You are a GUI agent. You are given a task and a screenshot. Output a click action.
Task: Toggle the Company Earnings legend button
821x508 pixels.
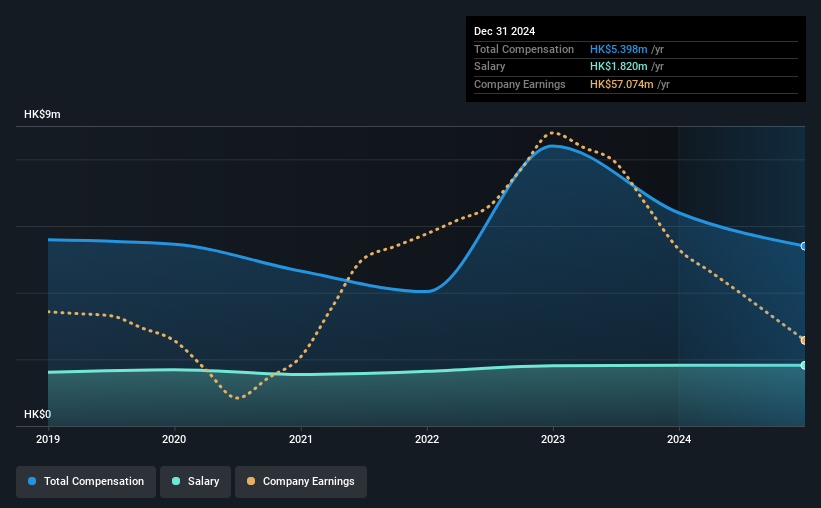tap(301, 482)
